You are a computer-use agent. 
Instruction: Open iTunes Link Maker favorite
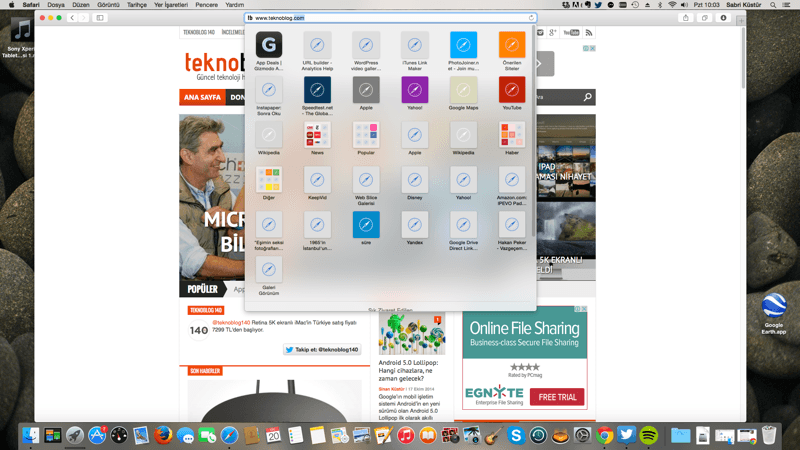(415, 45)
